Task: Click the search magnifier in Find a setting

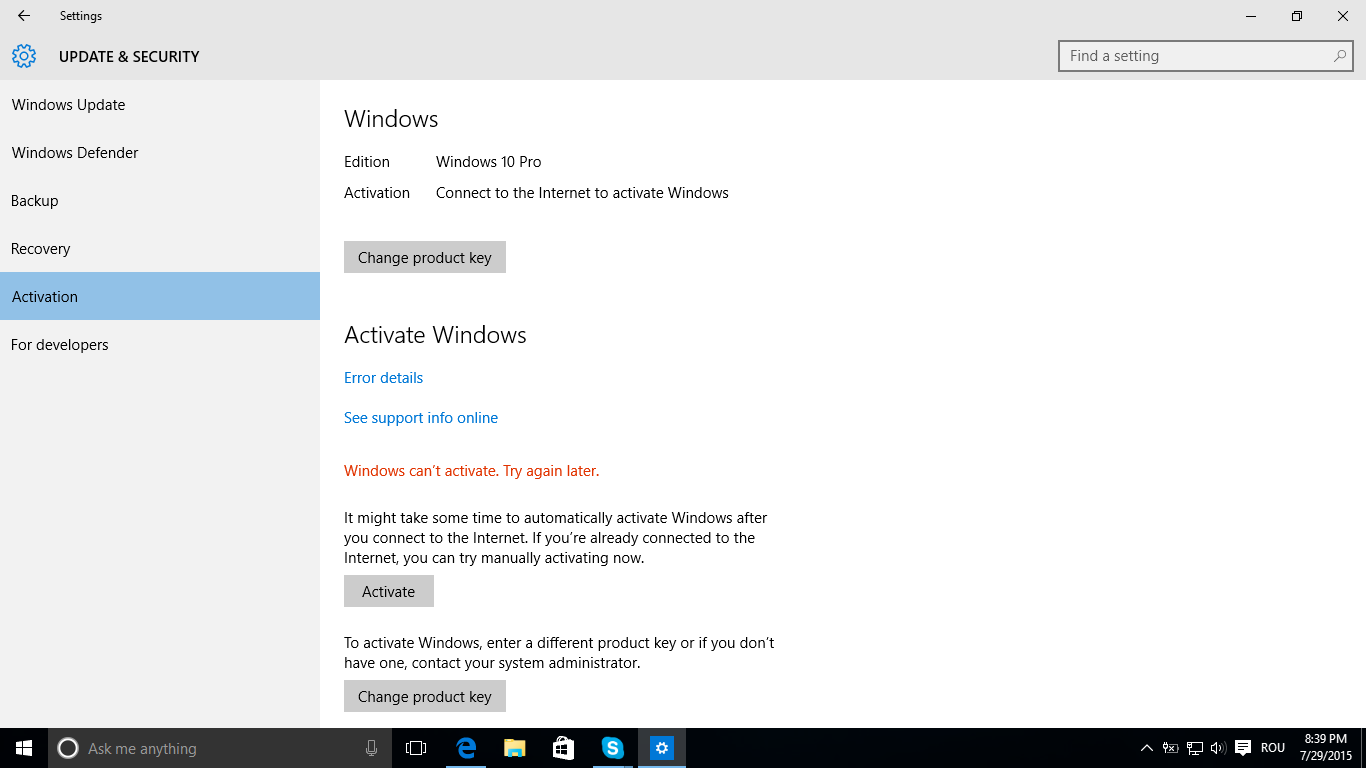Action: [x=1340, y=56]
